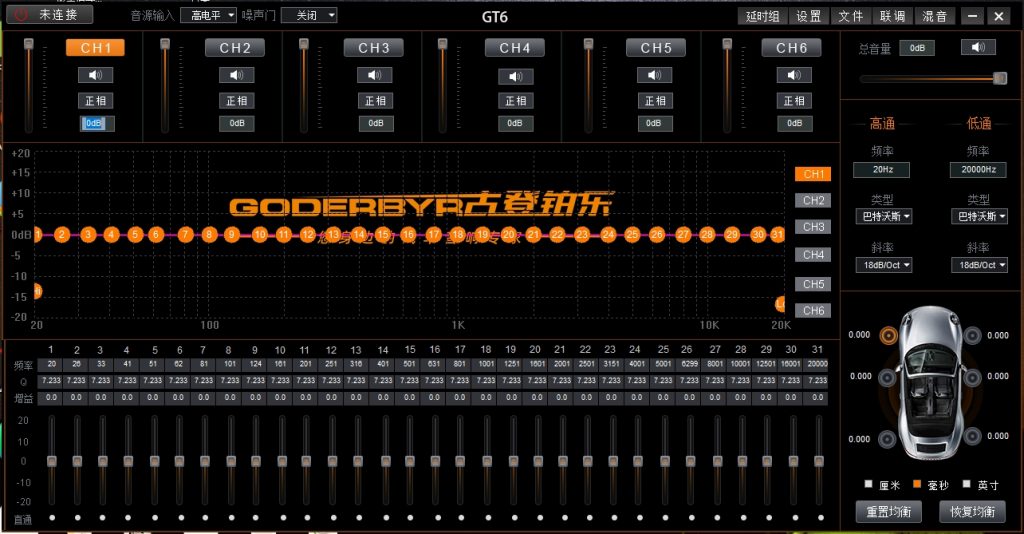Select the rear-right speaker on car diagram
This screenshot has height=534, width=1024.
click(x=972, y=436)
